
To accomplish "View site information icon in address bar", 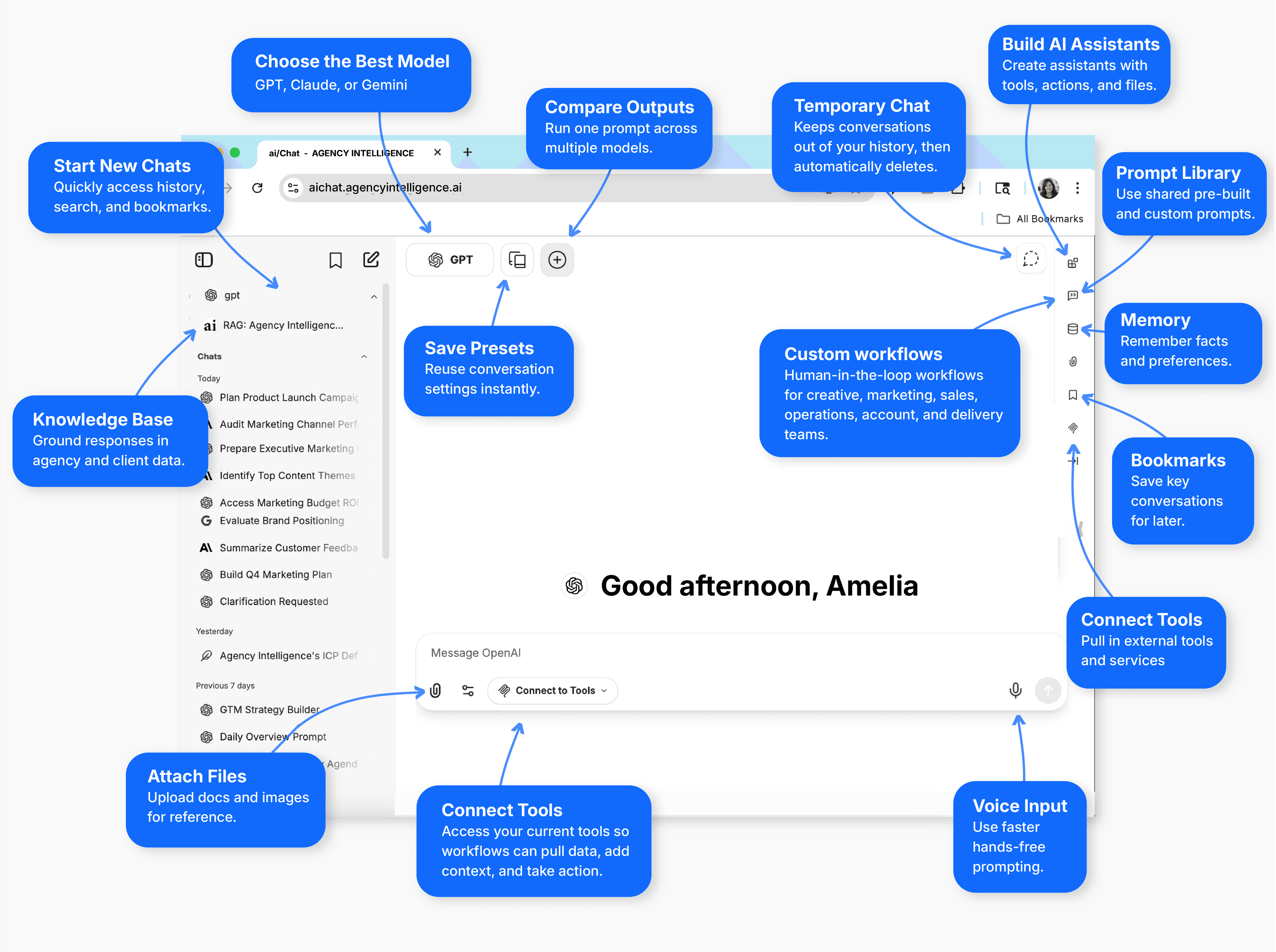I will click(293, 188).
